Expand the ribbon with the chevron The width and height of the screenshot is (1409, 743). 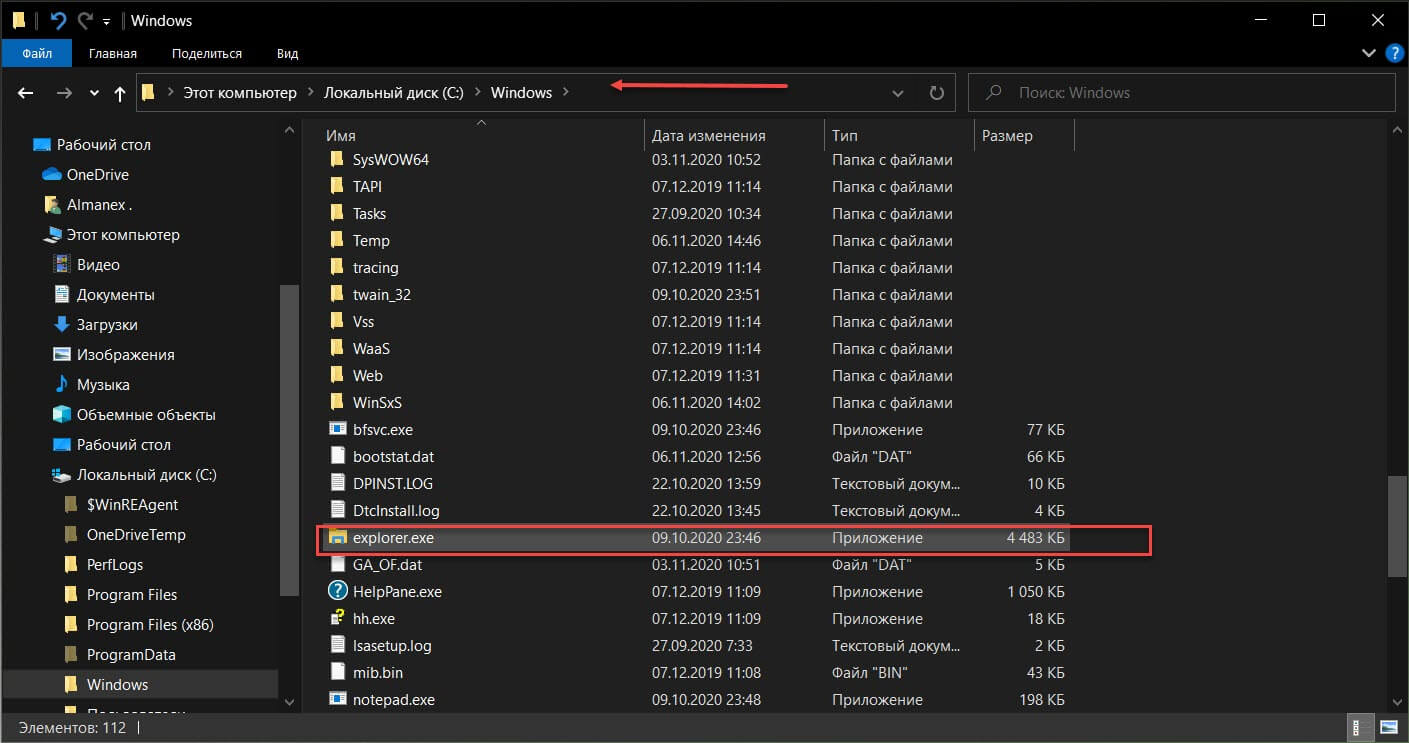point(1369,53)
